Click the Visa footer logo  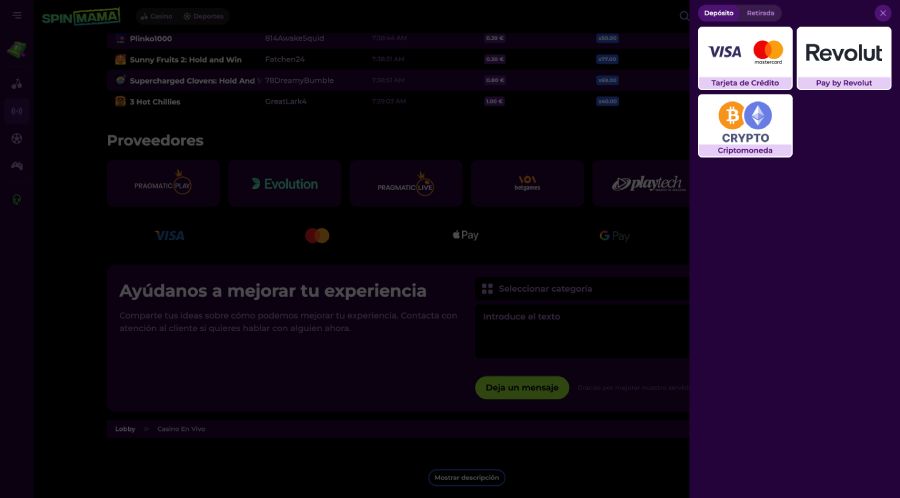coord(169,236)
